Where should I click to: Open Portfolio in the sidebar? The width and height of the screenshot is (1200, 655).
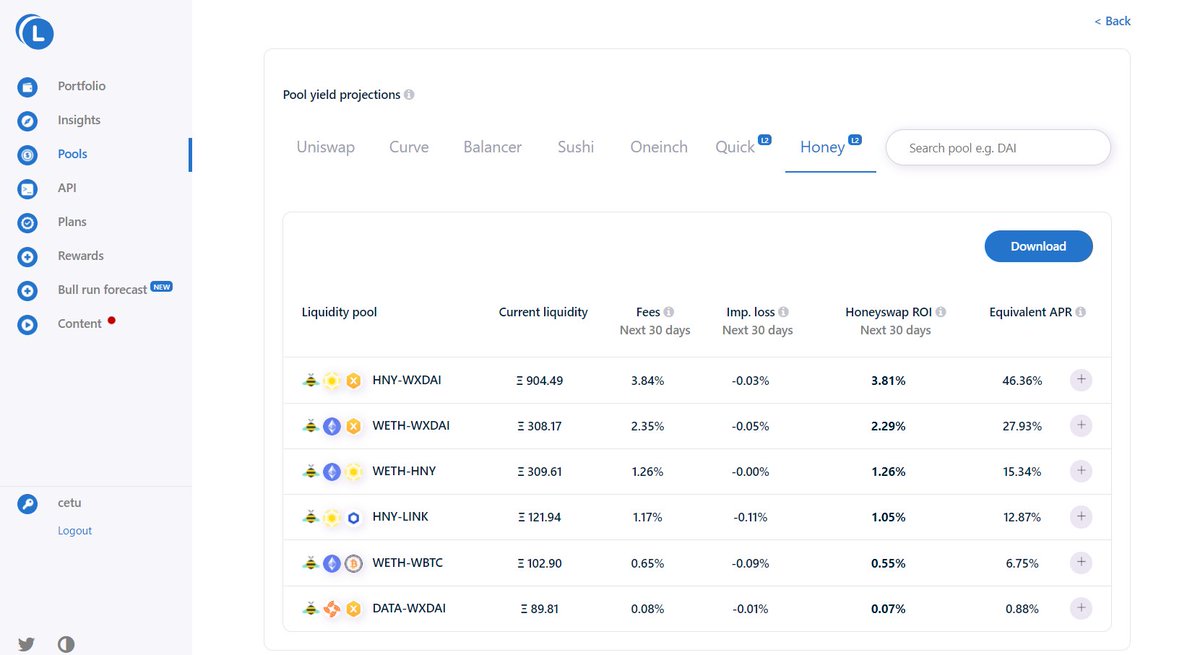pos(81,86)
